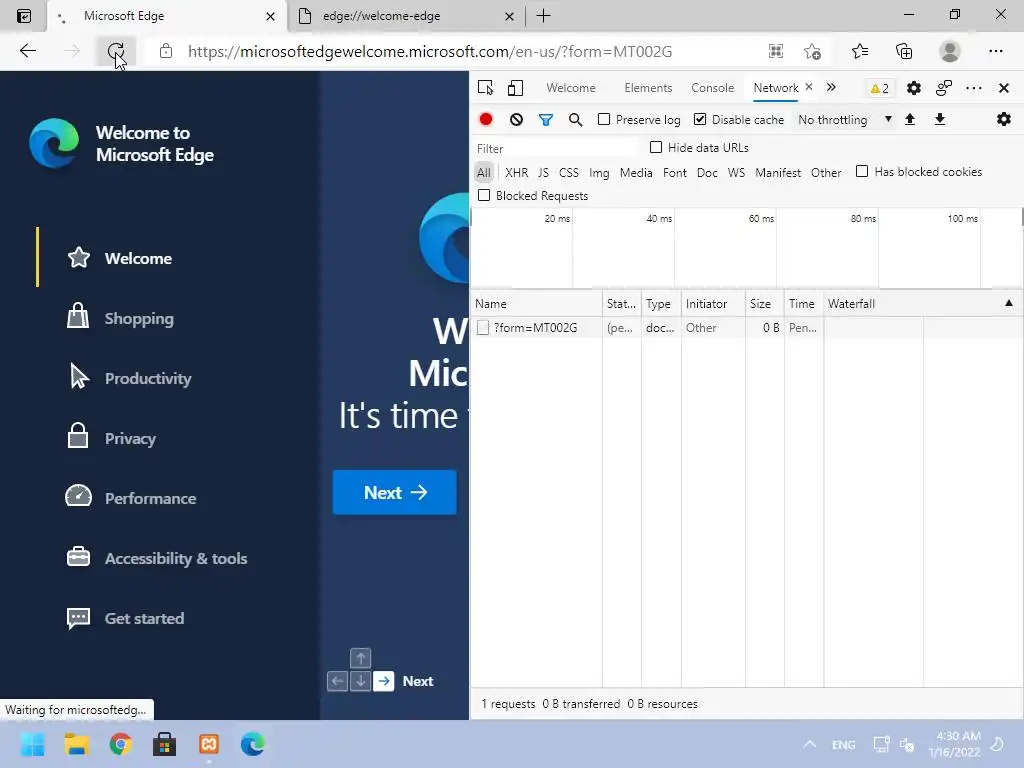The width and height of the screenshot is (1024, 768).
Task: Check Hide data URLs checkbox
Action: click(656, 147)
